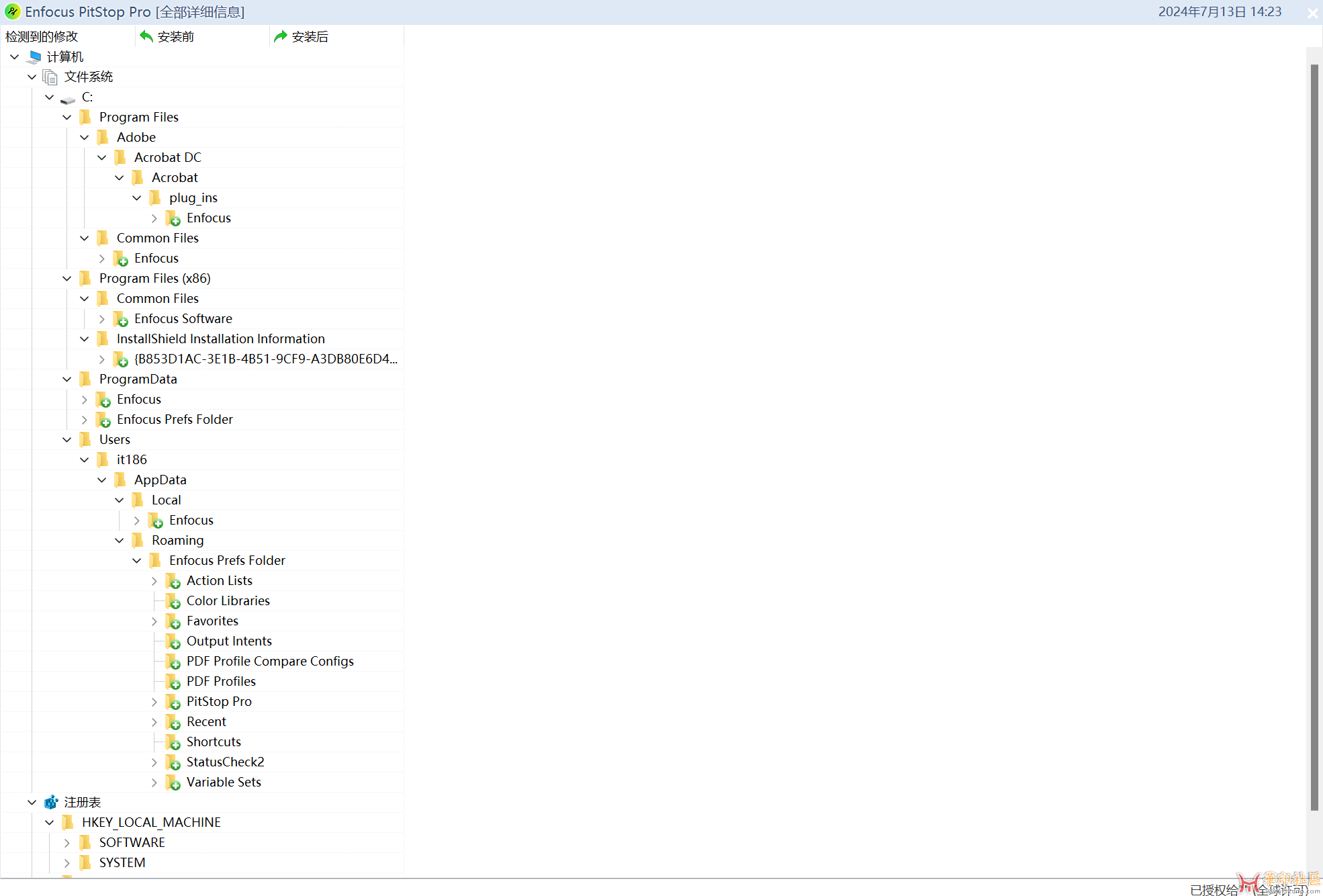Click the Enfocus PitStop Pro title icon
The width and height of the screenshot is (1323, 896).
pos(12,11)
